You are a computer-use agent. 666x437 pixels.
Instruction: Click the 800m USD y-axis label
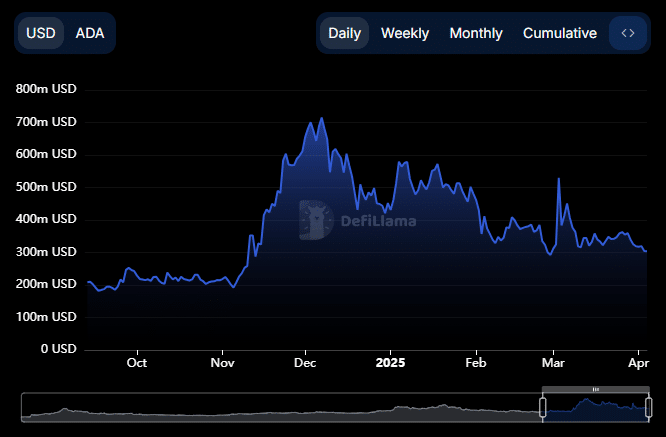(46, 90)
